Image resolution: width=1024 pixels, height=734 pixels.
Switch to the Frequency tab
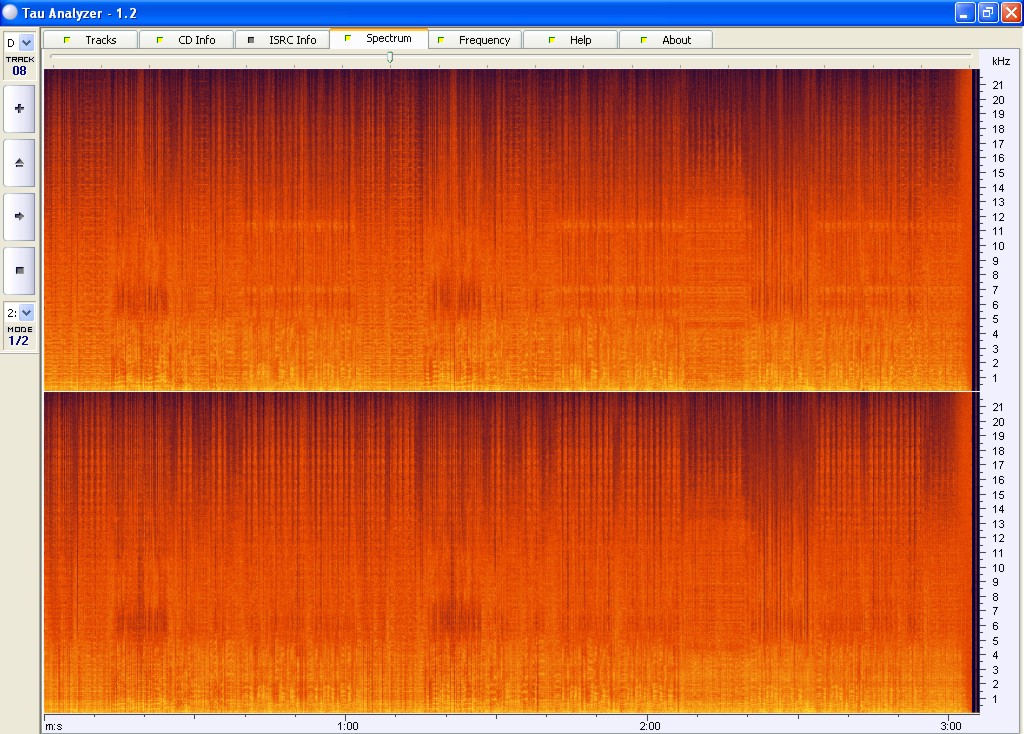pos(474,40)
